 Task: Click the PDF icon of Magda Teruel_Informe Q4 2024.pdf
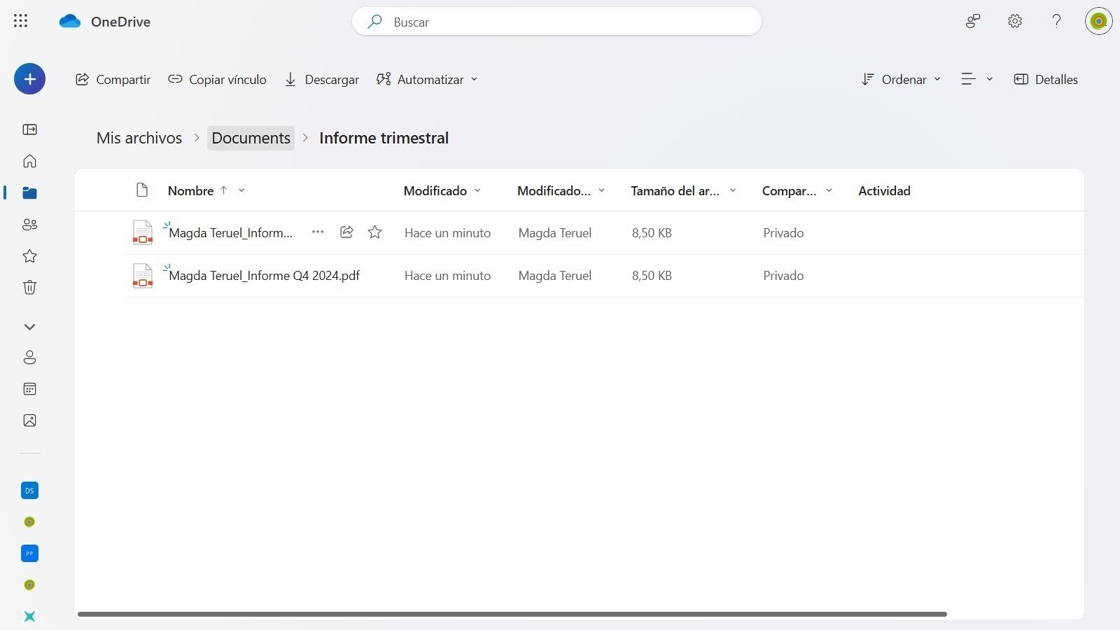[142, 276]
